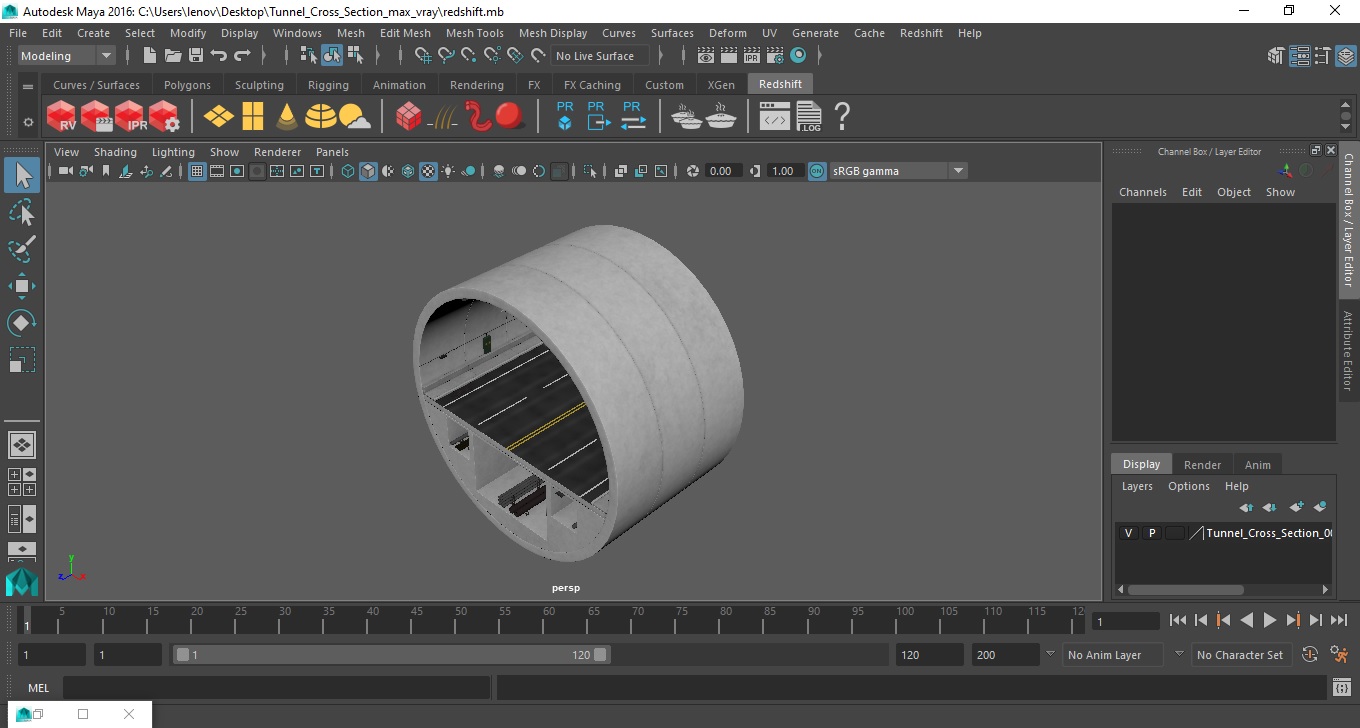
Task: Open the Hypershade teal circle icon
Action: tap(798, 56)
